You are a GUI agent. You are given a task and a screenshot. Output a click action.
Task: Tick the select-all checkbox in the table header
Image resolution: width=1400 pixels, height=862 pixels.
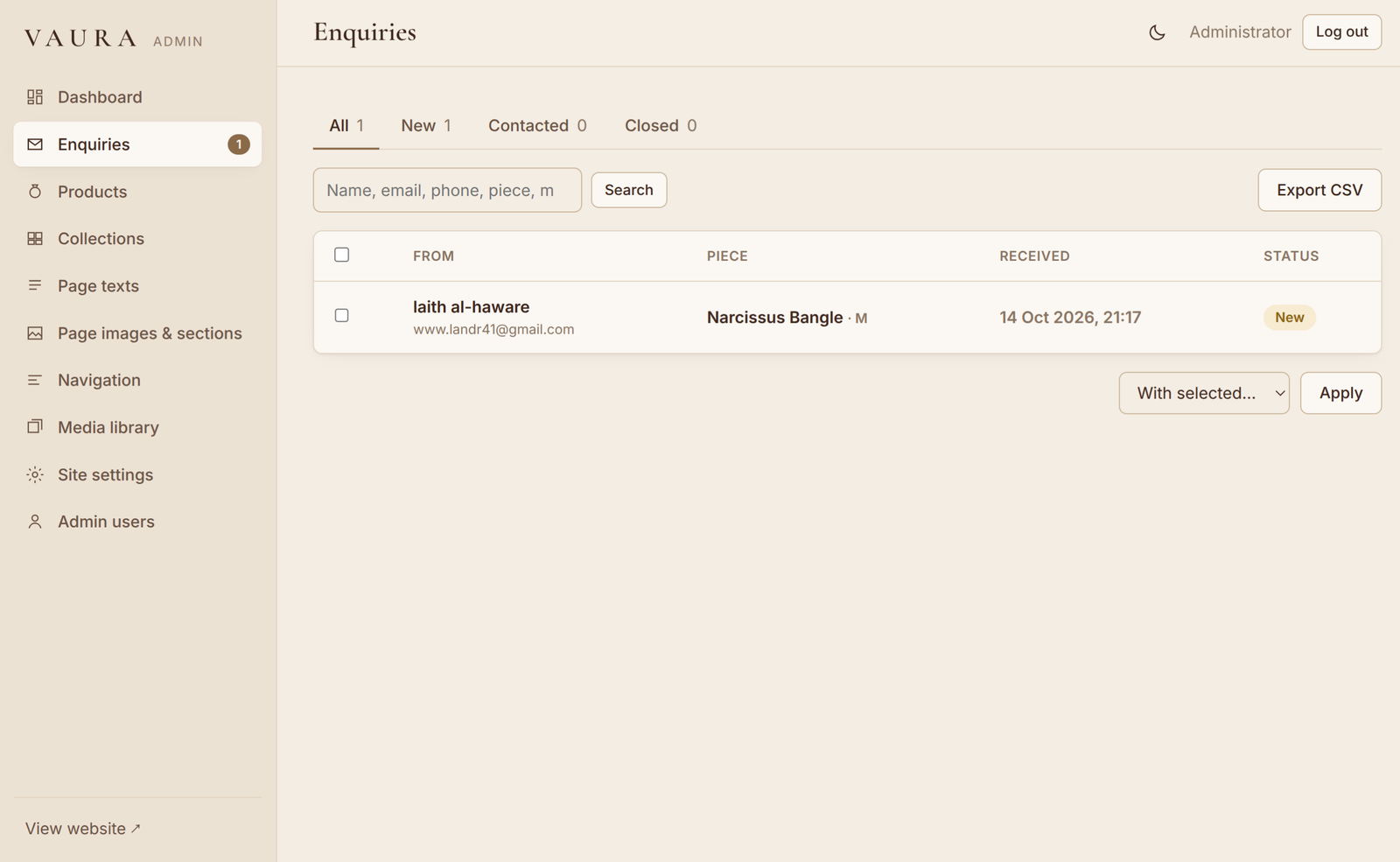pos(342,255)
